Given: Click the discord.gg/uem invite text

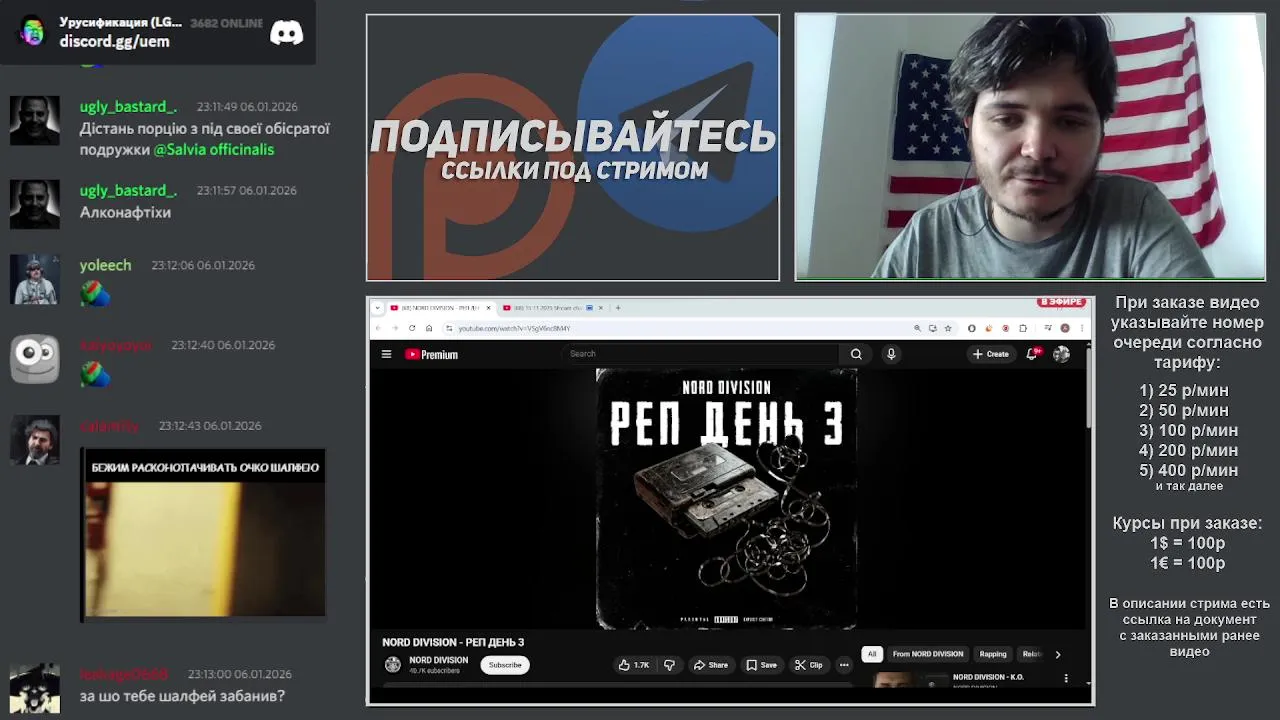Looking at the screenshot, I should (114, 42).
